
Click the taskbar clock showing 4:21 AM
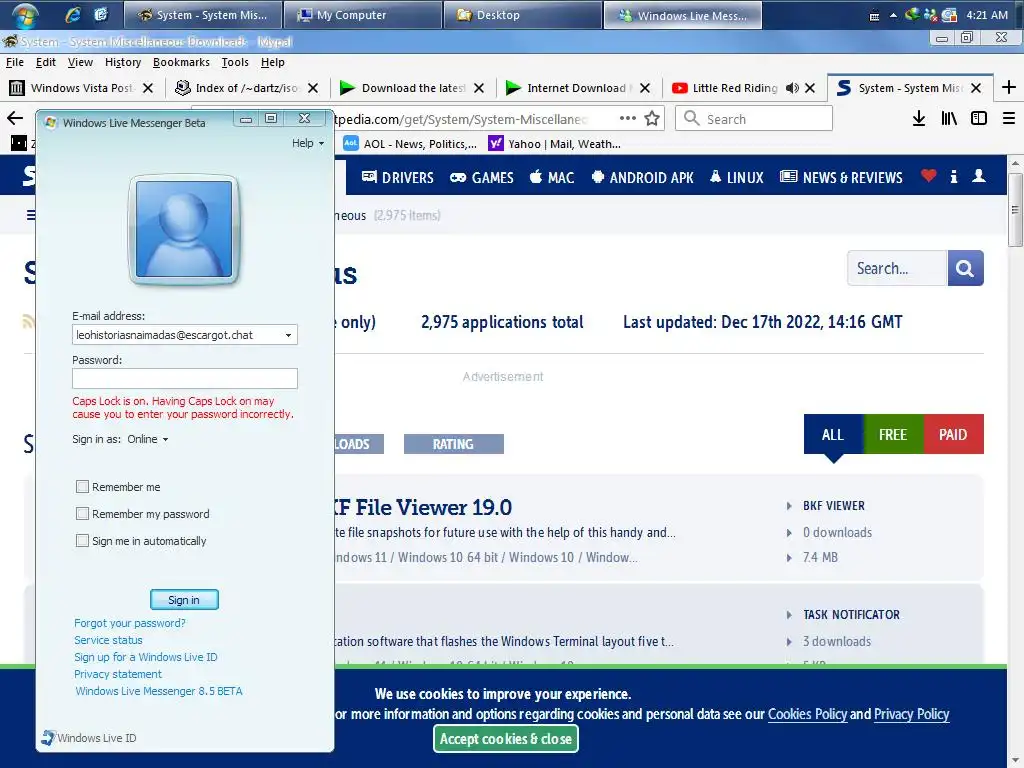pyautogui.click(x=987, y=15)
